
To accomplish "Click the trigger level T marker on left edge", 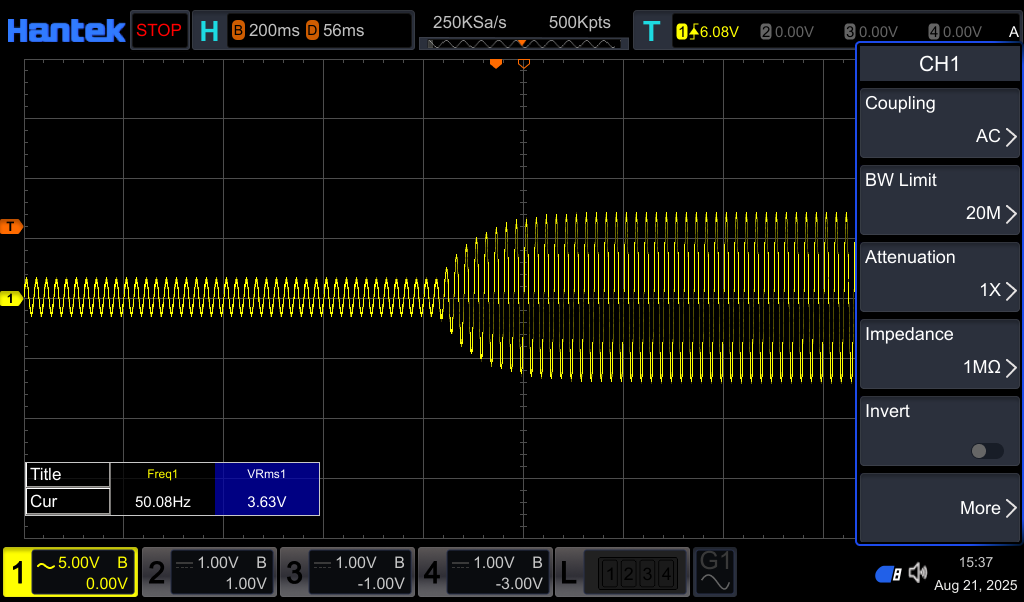I will (x=11, y=227).
